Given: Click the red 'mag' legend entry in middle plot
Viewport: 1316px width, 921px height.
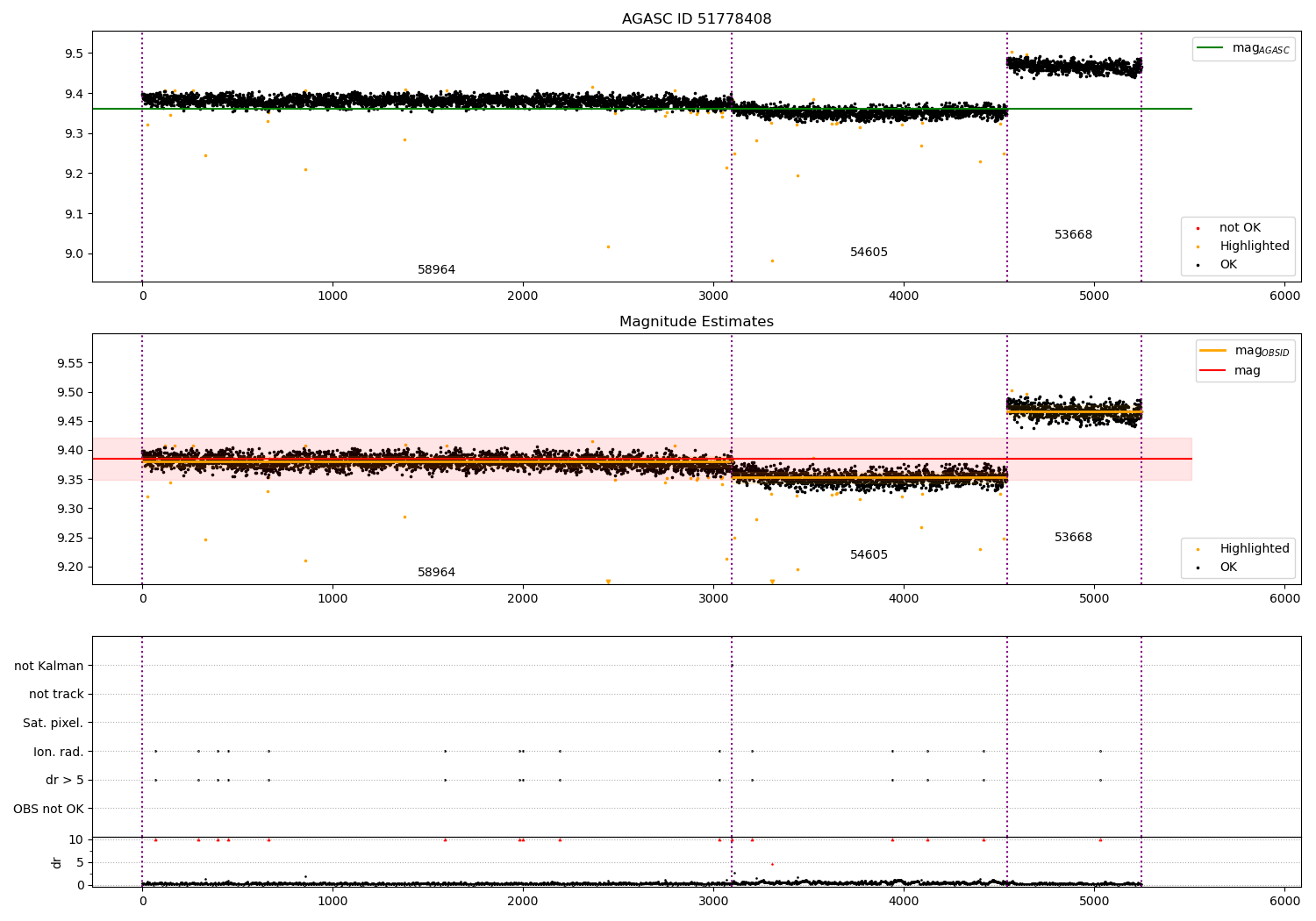Looking at the screenshot, I should pyautogui.click(x=1230, y=371).
